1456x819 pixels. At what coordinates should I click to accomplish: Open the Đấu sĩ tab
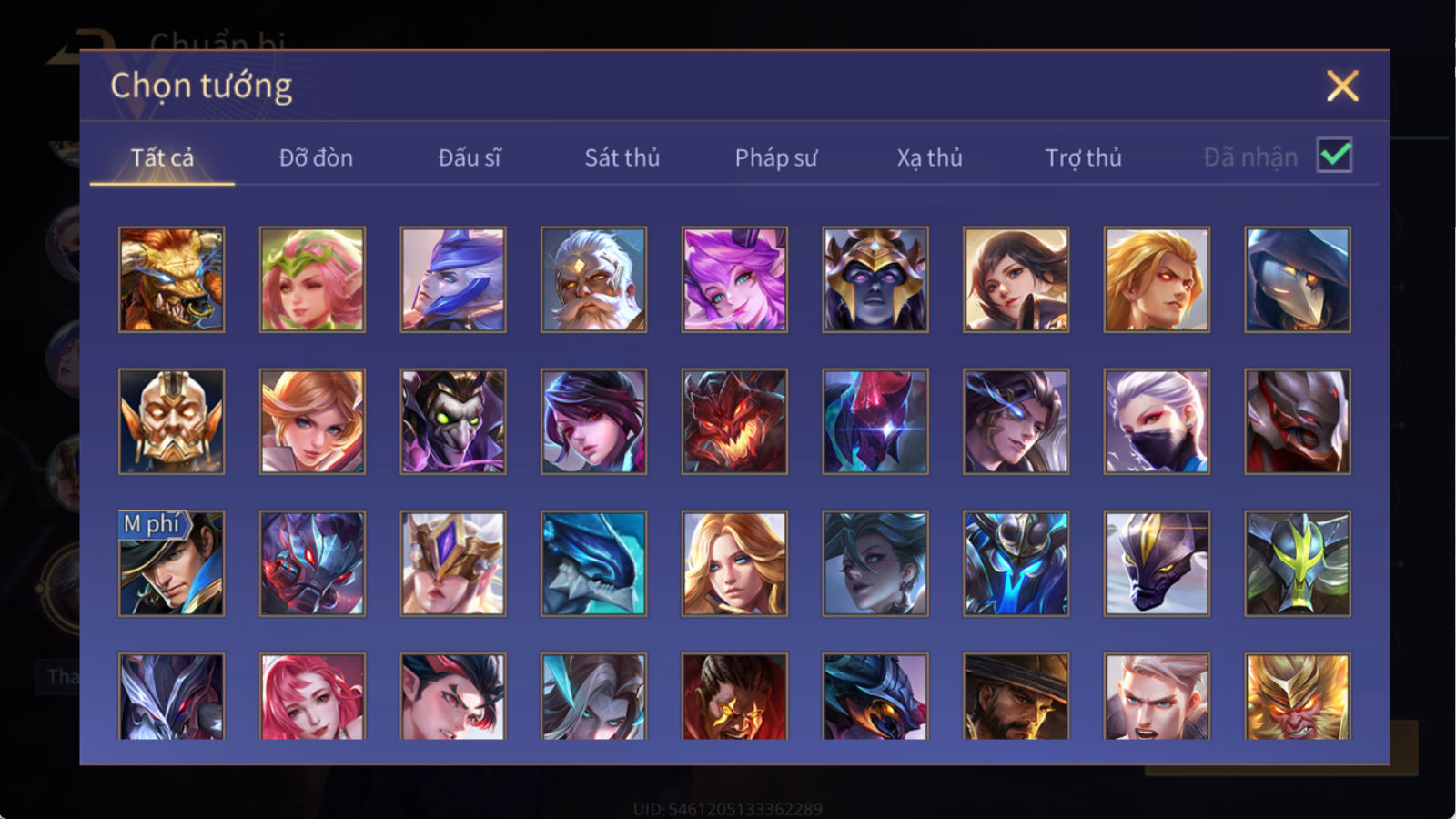470,157
